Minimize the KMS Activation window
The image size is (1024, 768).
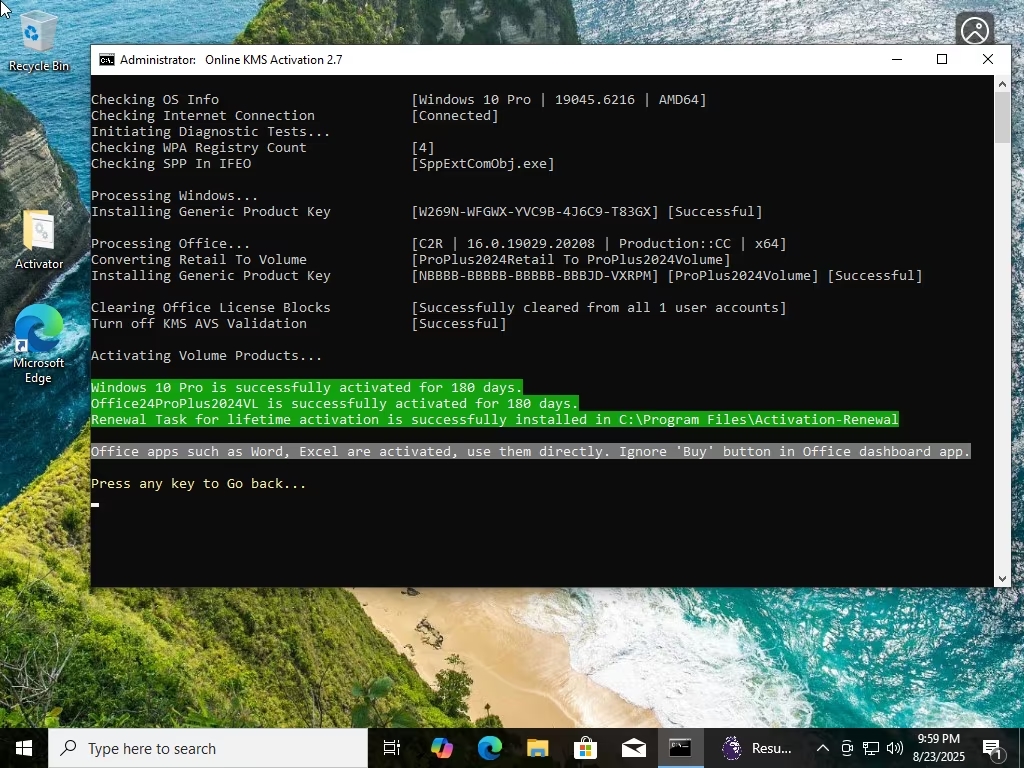pyautogui.click(x=897, y=59)
